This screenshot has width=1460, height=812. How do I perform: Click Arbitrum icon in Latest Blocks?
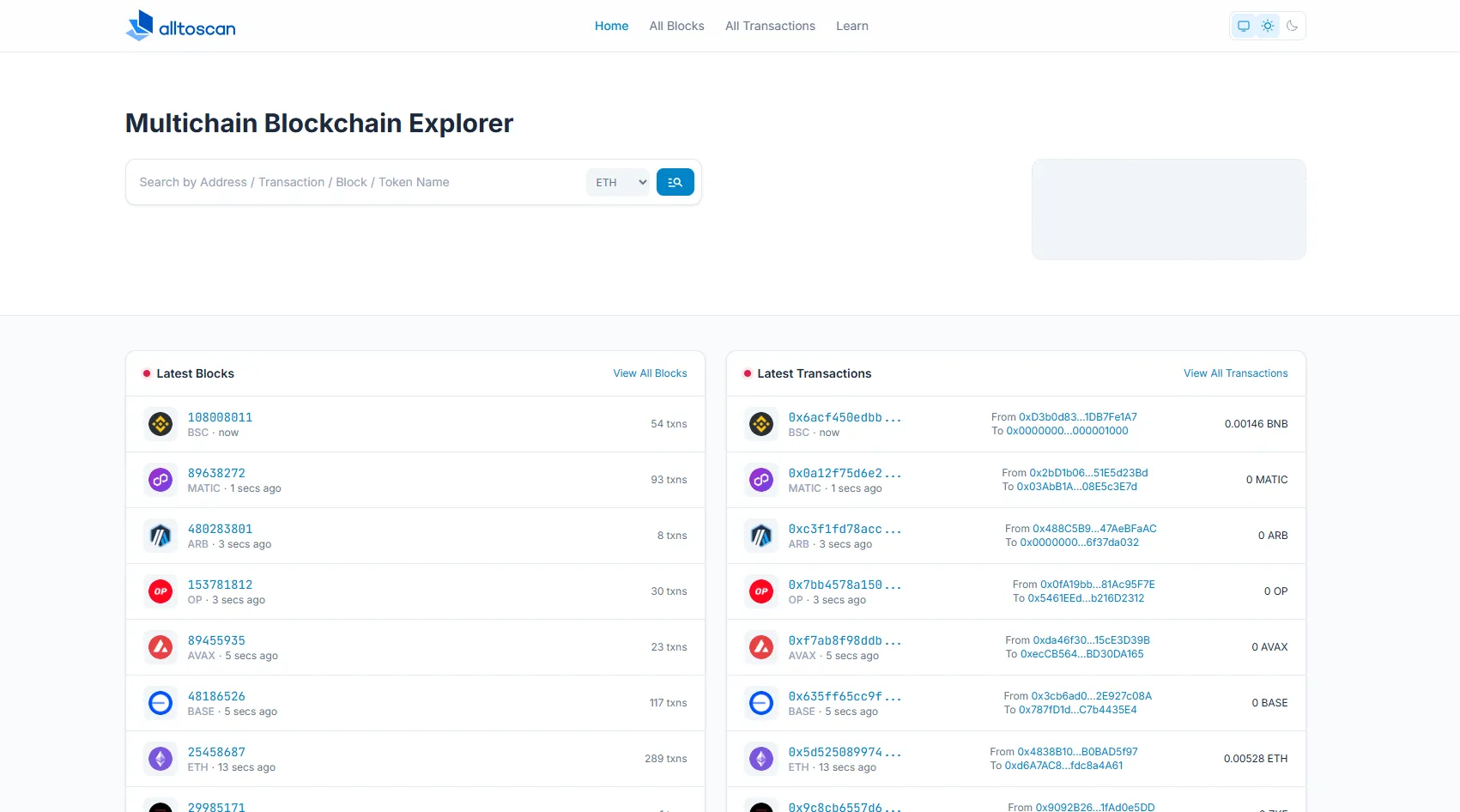click(x=161, y=536)
